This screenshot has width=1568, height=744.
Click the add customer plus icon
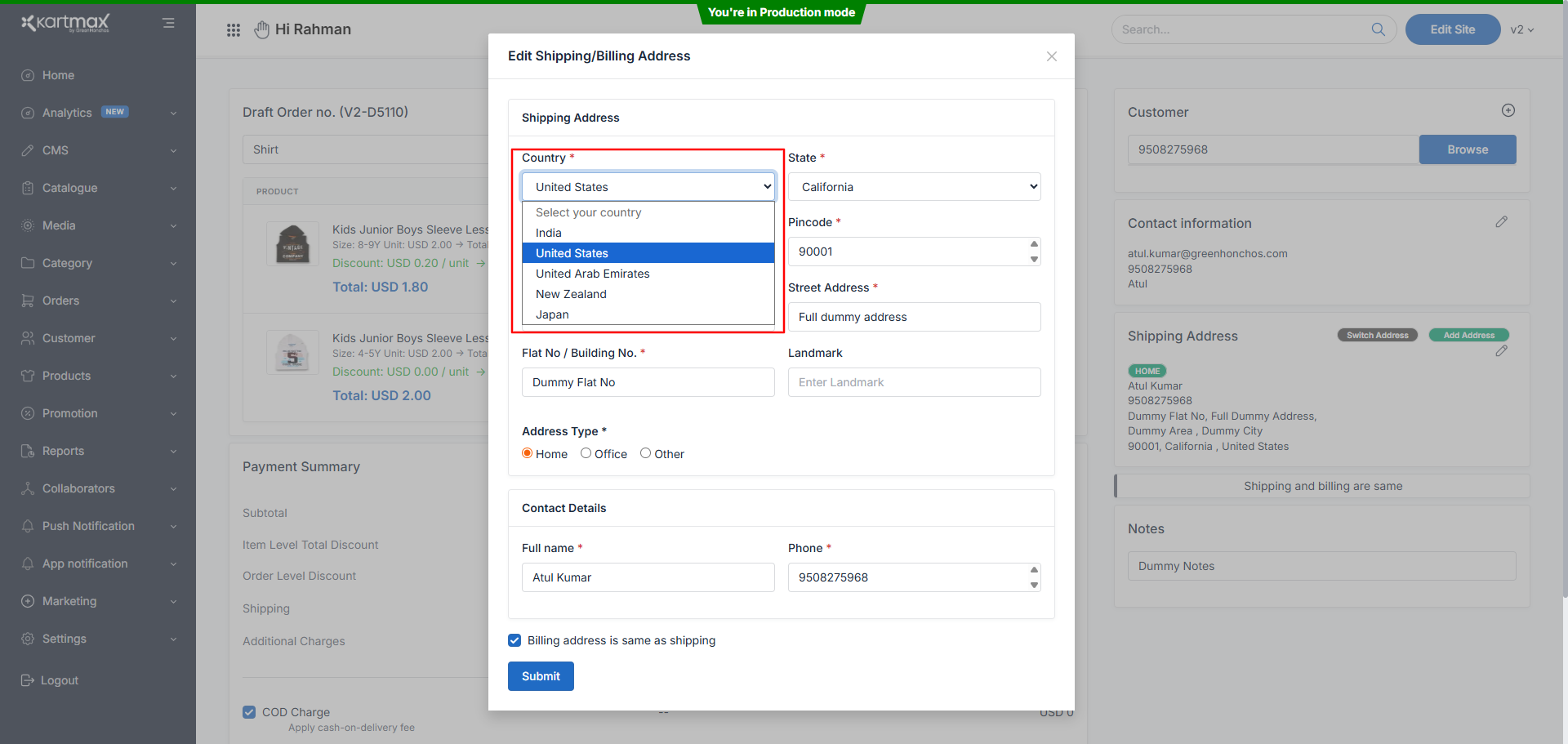[1508, 110]
